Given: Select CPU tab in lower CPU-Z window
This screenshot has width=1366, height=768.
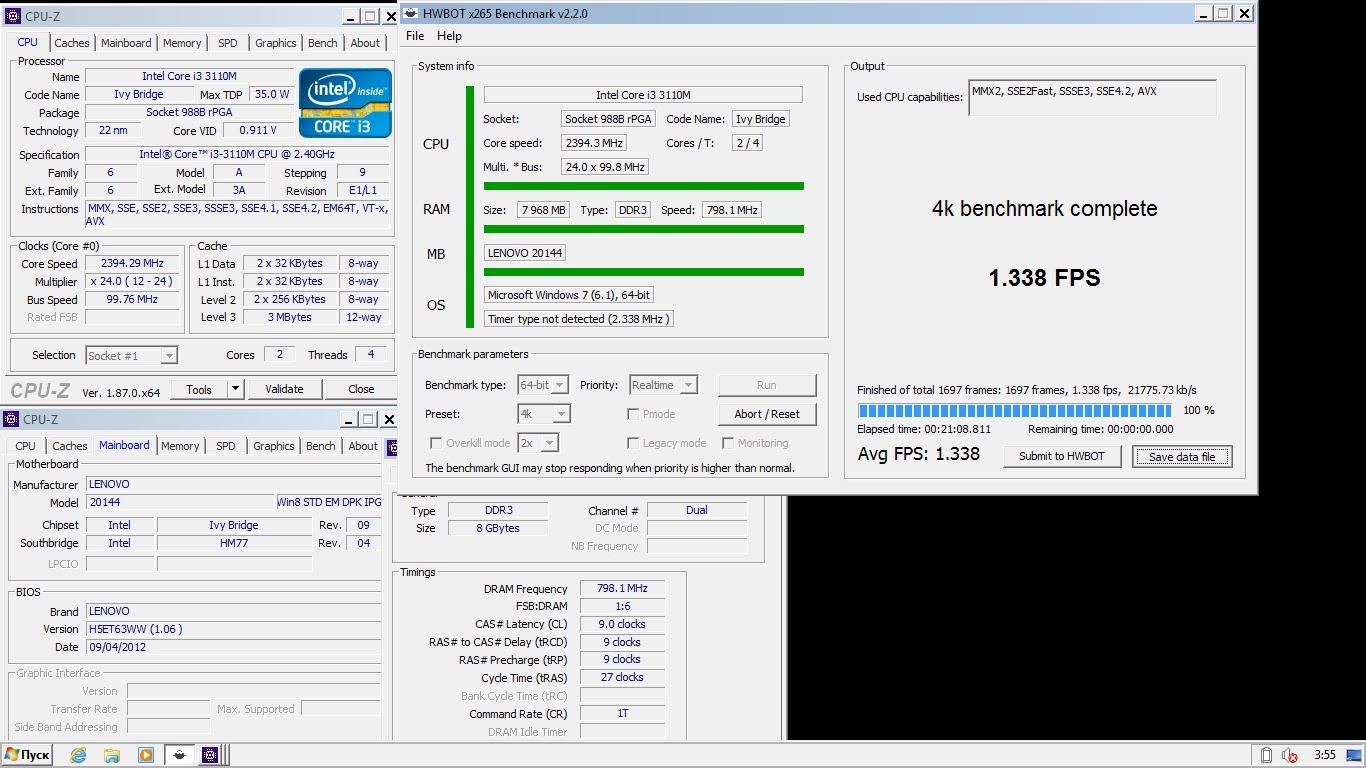Looking at the screenshot, I should (25, 446).
